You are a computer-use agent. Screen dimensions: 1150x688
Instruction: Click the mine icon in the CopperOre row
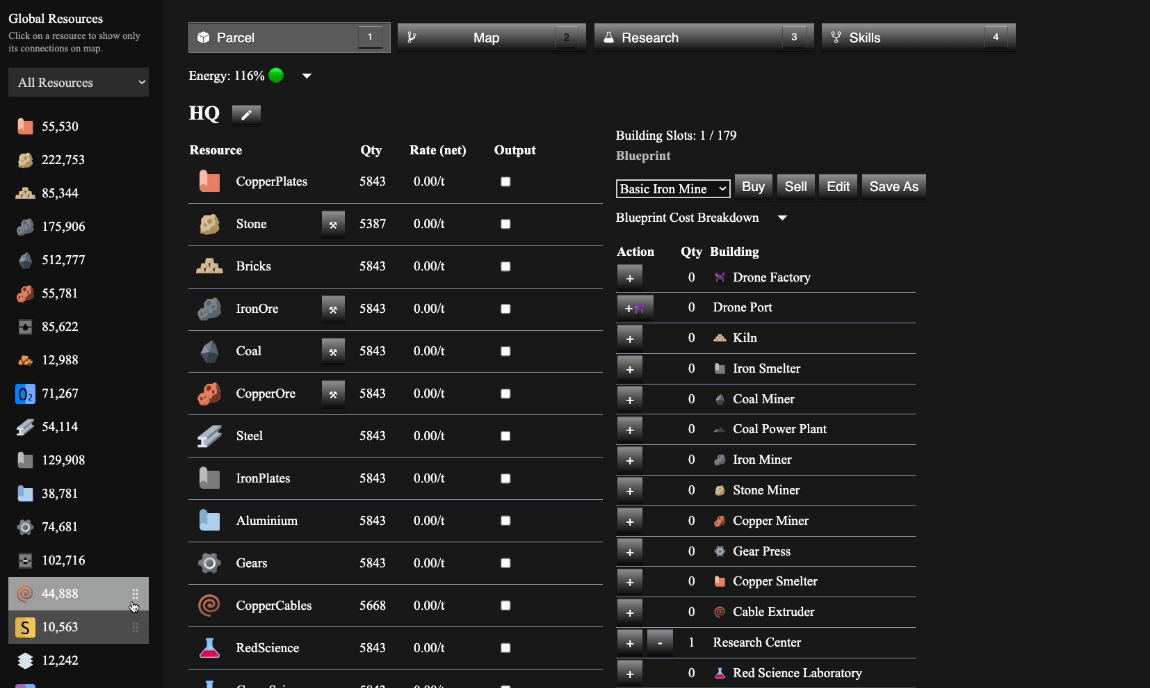pyautogui.click(x=333, y=394)
